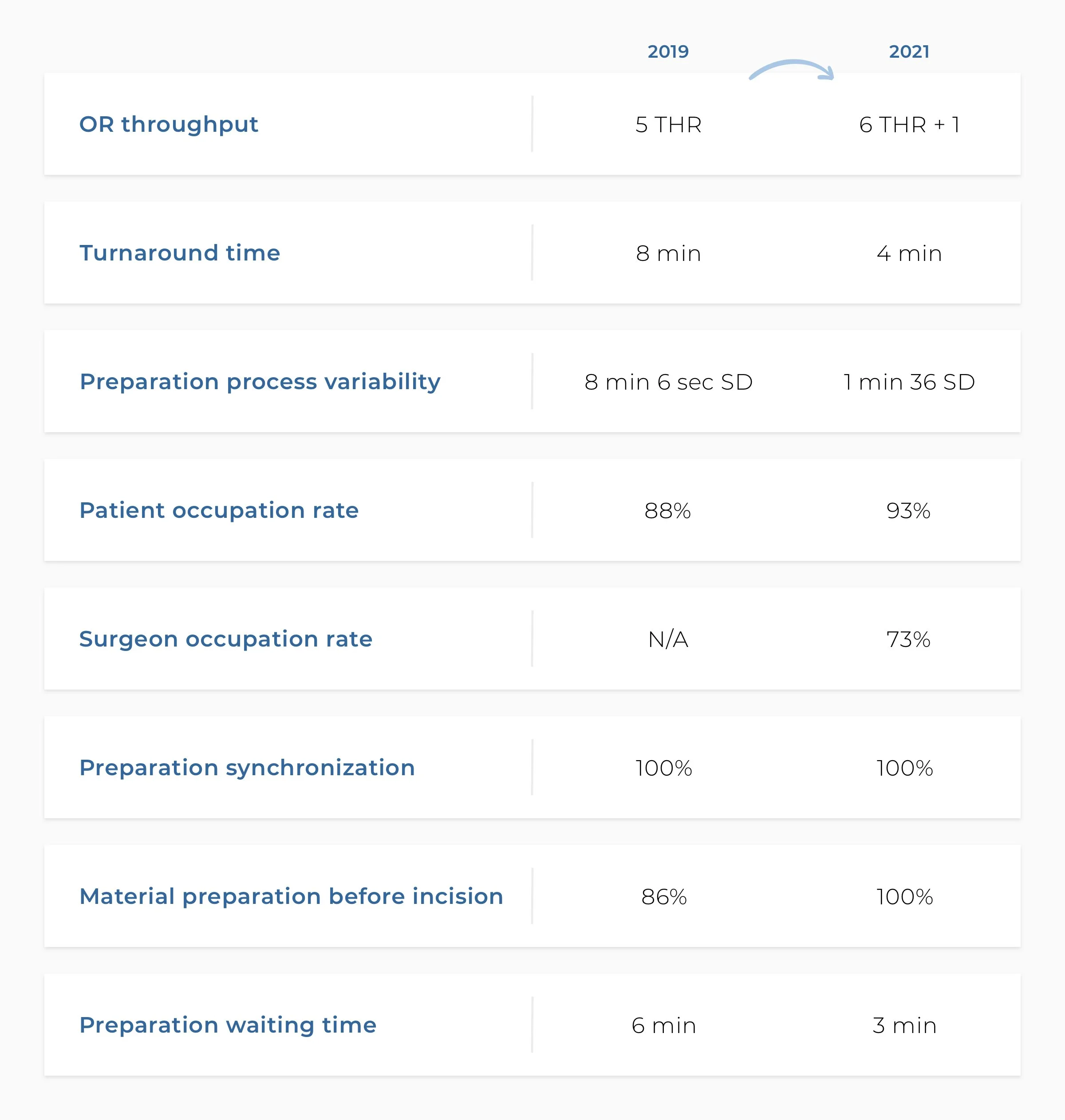Click the Preparation waiting time label
This screenshot has width=1065, height=1120.
(228, 1025)
